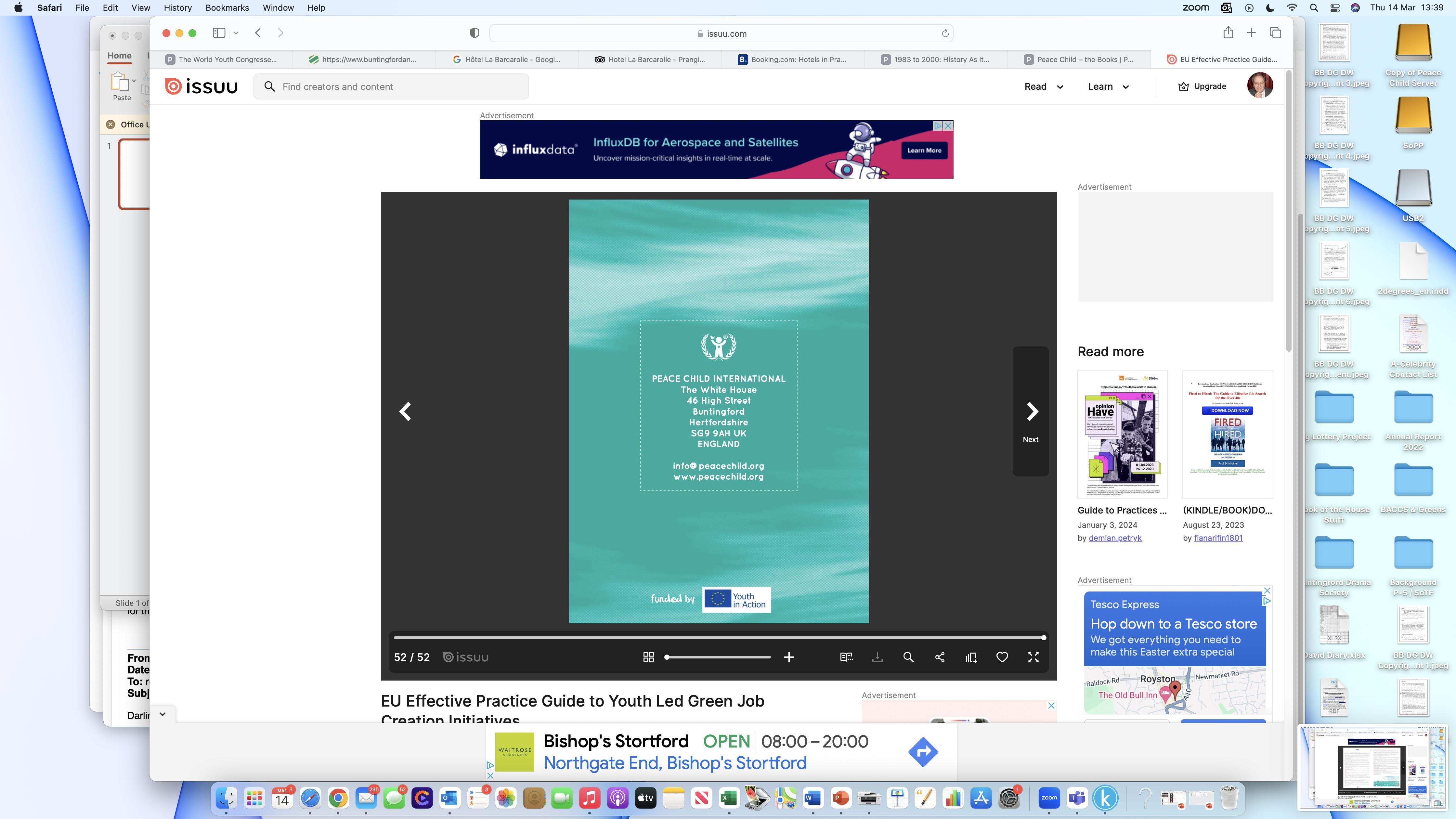1456x819 pixels.
Task: Open the sidebar options chevron in Safari
Action: pos(236,33)
